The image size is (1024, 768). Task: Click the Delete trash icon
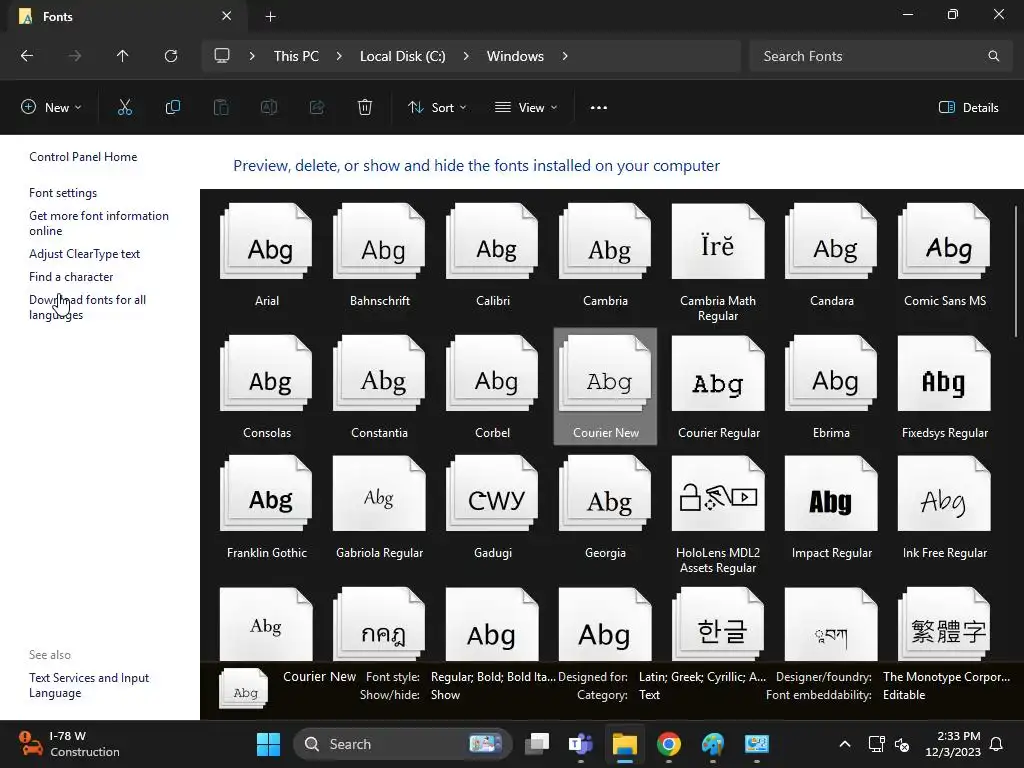[365, 108]
